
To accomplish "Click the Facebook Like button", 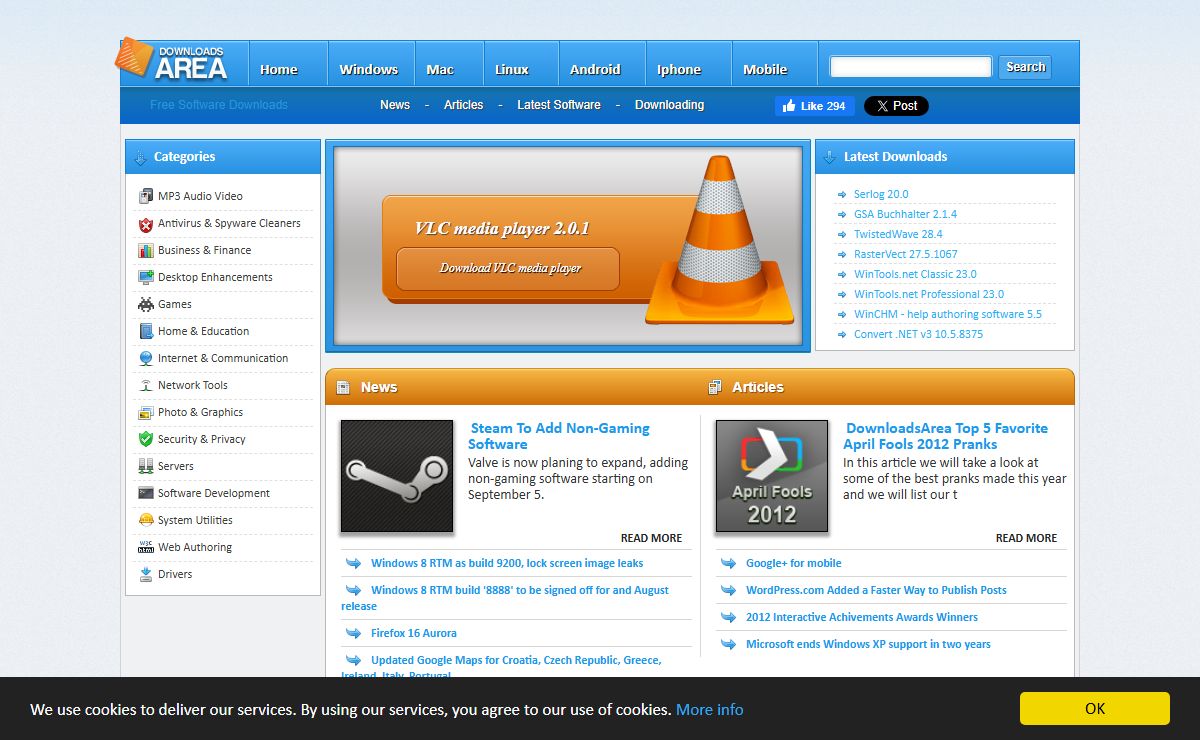I will tap(815, 106).
